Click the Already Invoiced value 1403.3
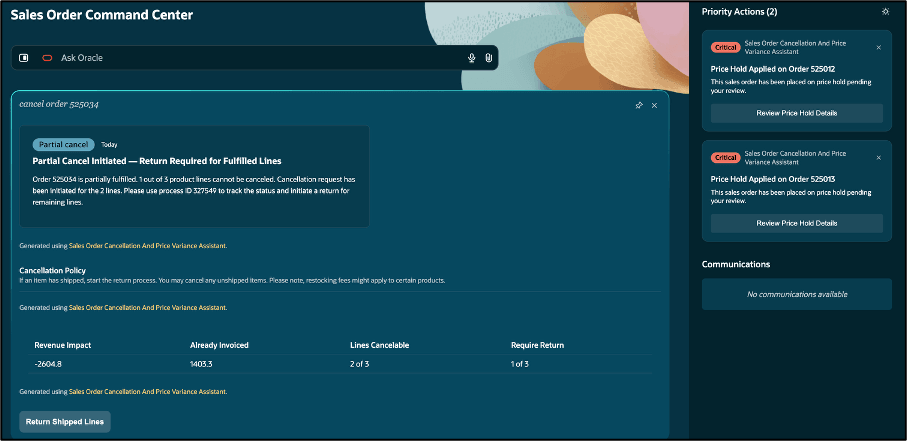Screen dimensions: 908x442 tap(201, 364)
